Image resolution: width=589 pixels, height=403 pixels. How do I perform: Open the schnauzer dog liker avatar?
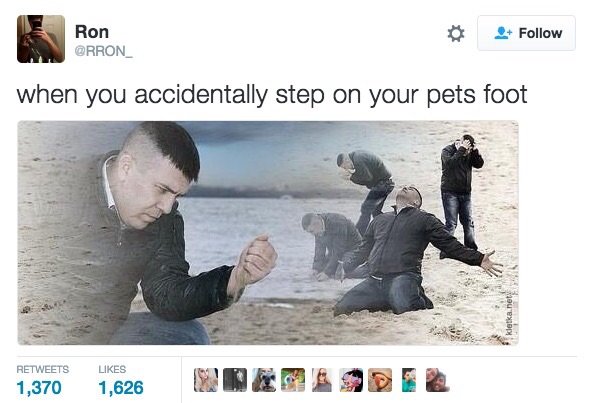point(264,380)
